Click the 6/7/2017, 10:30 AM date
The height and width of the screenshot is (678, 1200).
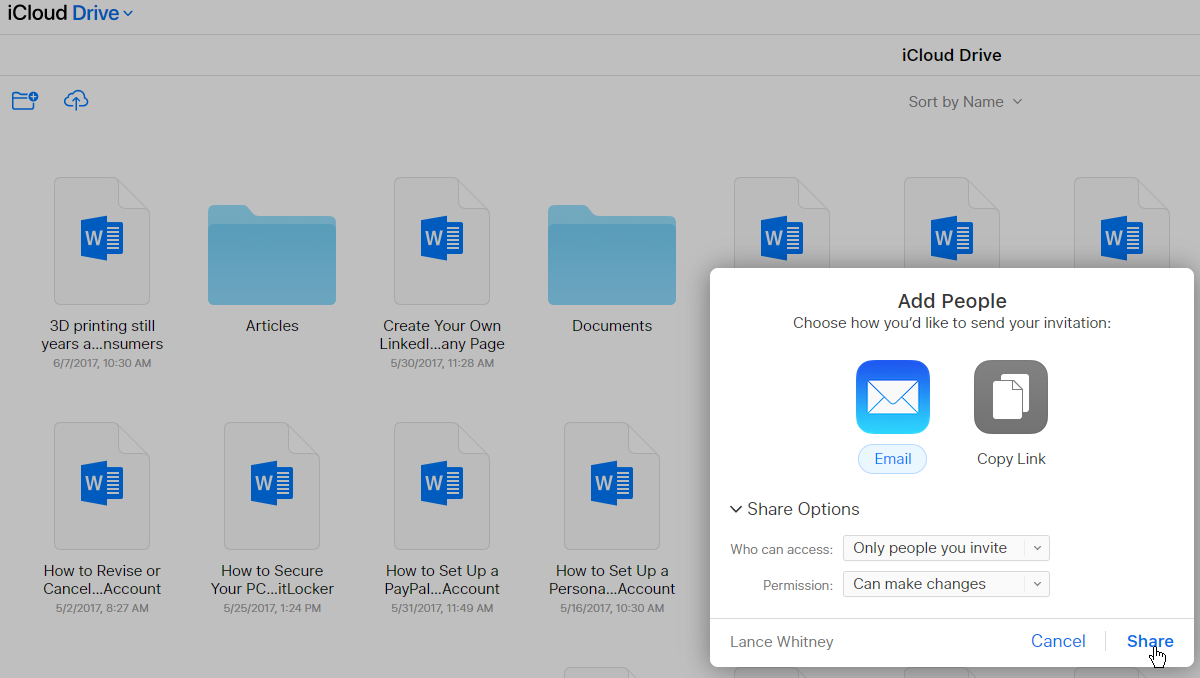point(102,363)
